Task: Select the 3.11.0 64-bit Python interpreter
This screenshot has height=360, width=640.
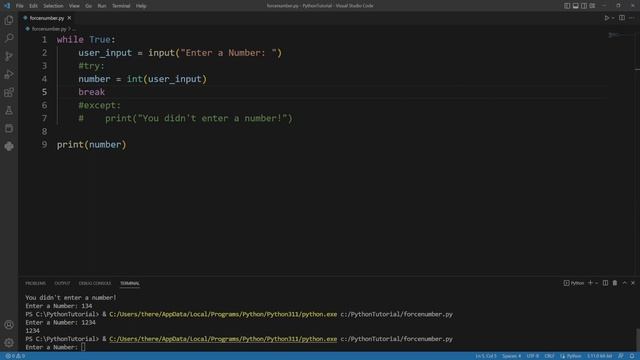Action: 599,356
